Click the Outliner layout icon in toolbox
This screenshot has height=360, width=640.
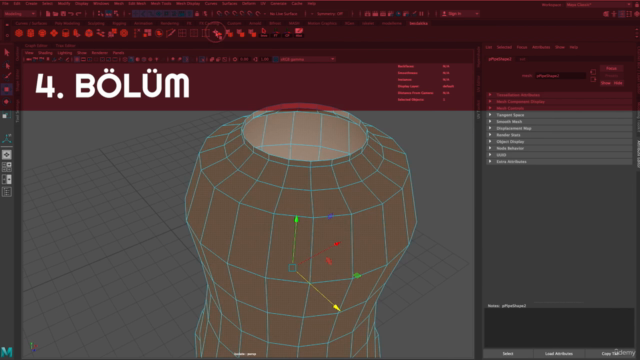point(7,192)
